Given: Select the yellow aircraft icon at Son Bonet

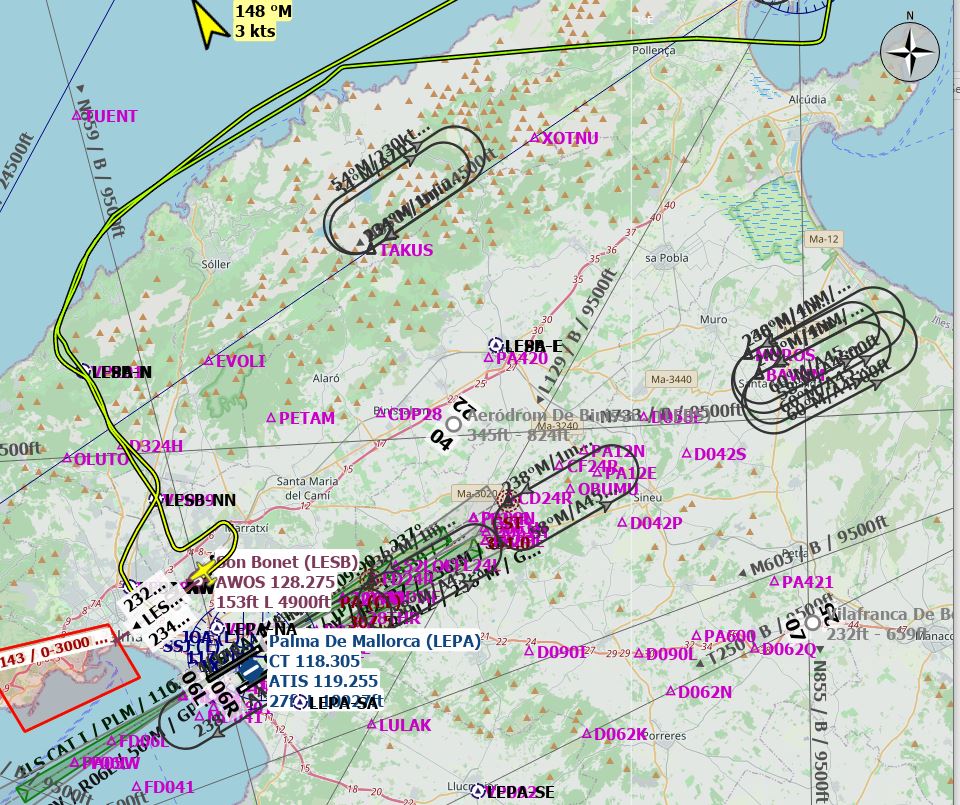Looking at the screenshot, I should (203, 571).
